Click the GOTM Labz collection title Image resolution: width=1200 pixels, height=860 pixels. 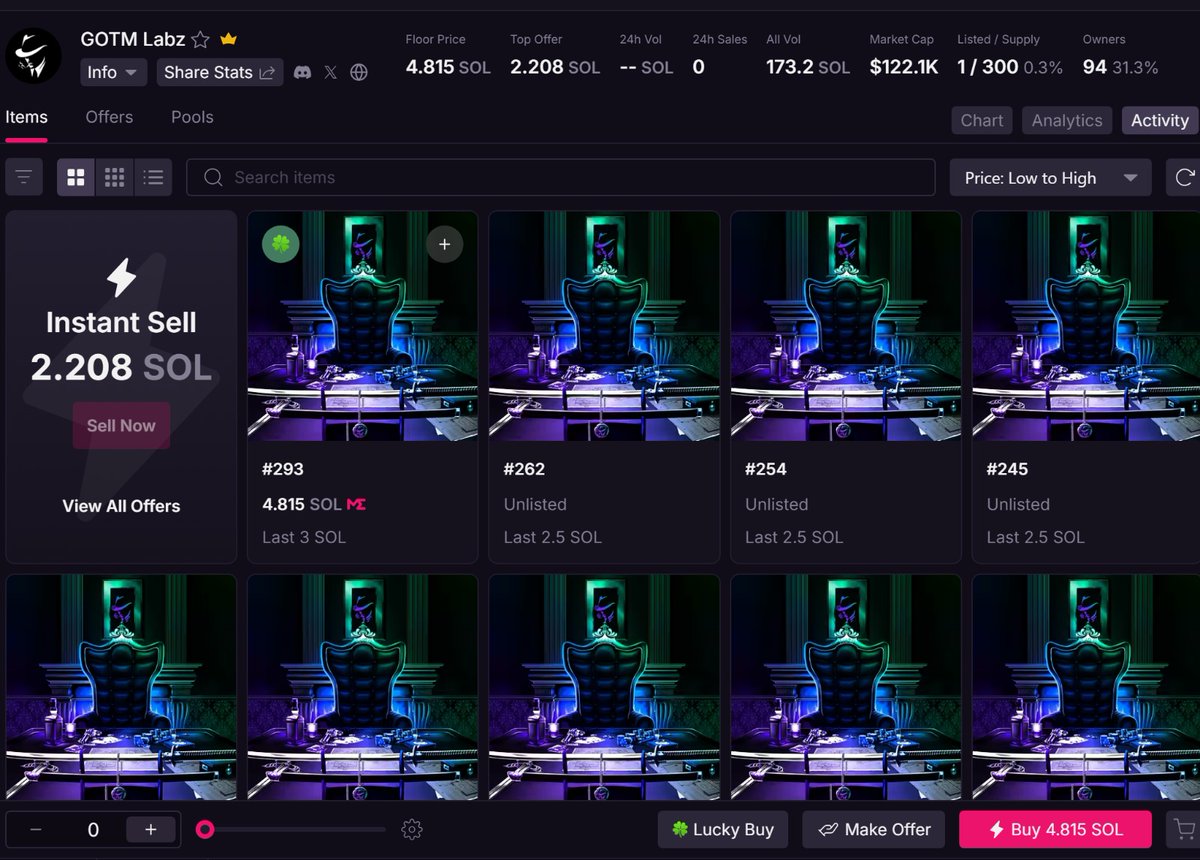[133, 39]
